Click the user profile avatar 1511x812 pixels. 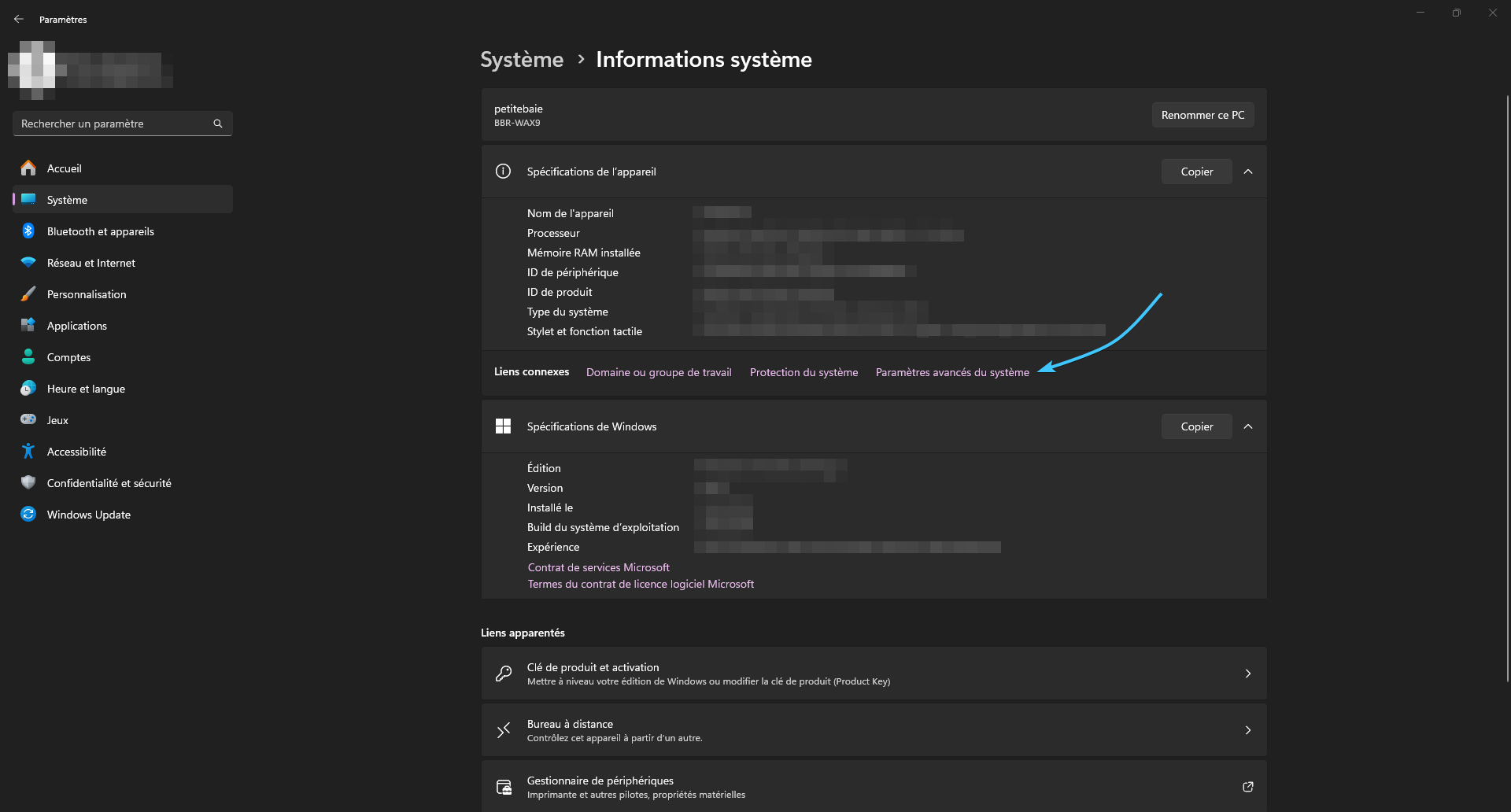(x=37, y=70)
